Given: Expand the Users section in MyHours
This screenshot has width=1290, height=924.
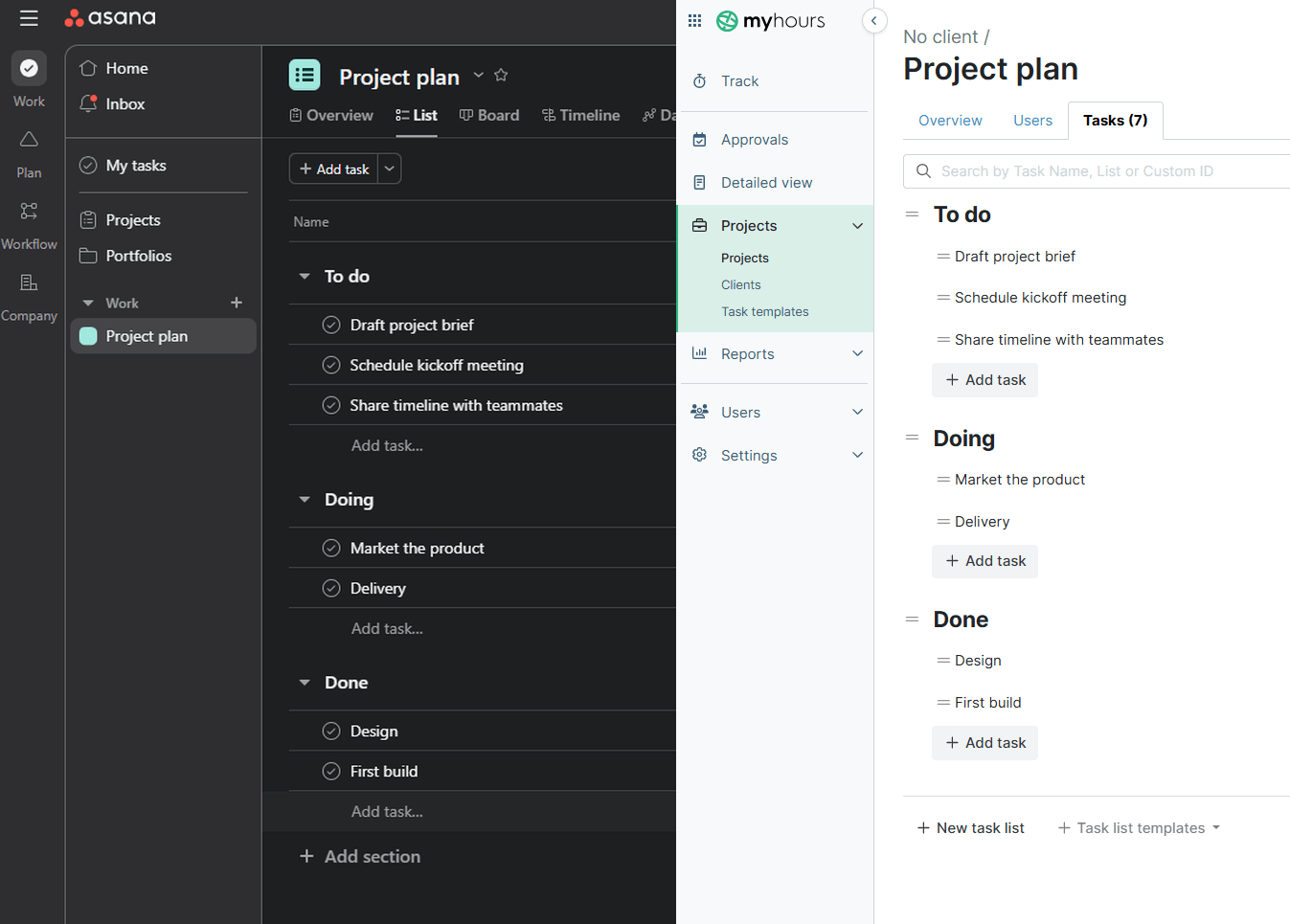Looking at the screenshot, I should [859, 412].
